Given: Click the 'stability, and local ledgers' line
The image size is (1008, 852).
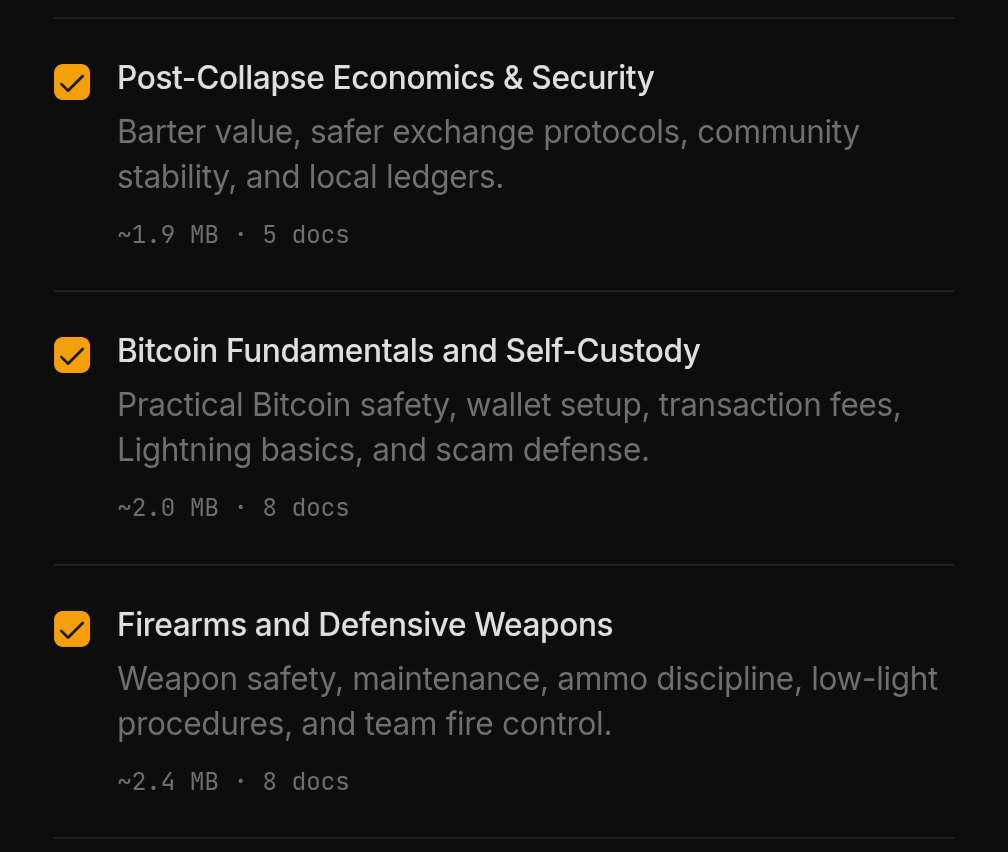Looking at the screenshot, I should (x=310, y=177).
